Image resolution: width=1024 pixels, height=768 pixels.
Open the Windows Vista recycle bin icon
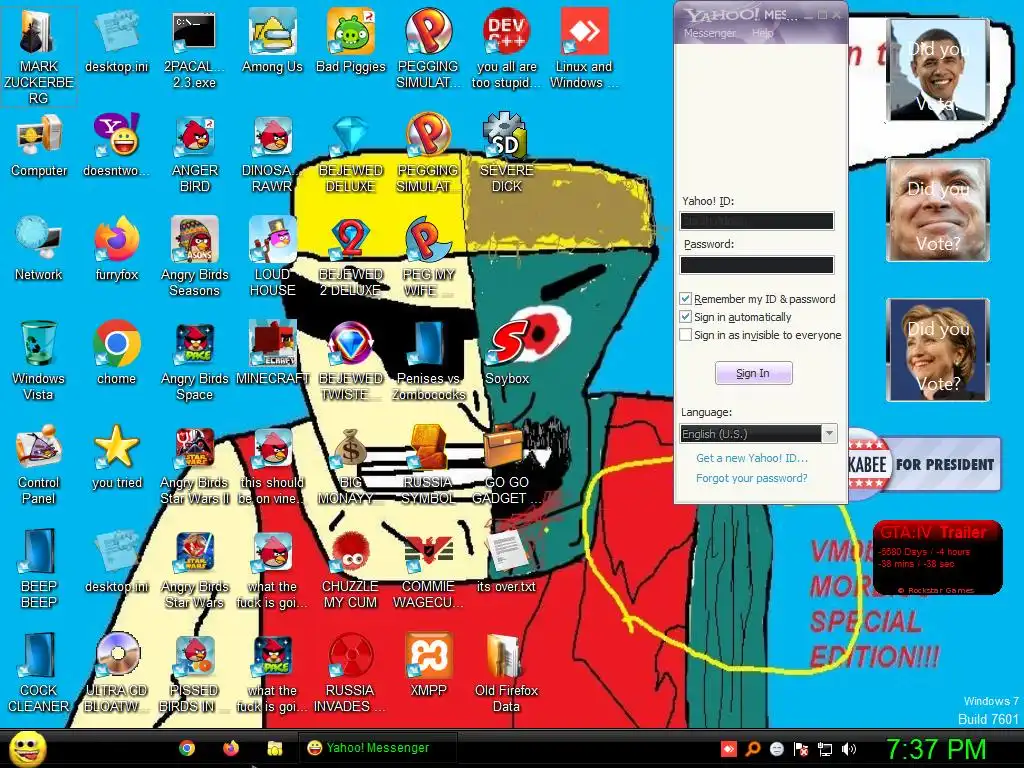coord(39,360)
